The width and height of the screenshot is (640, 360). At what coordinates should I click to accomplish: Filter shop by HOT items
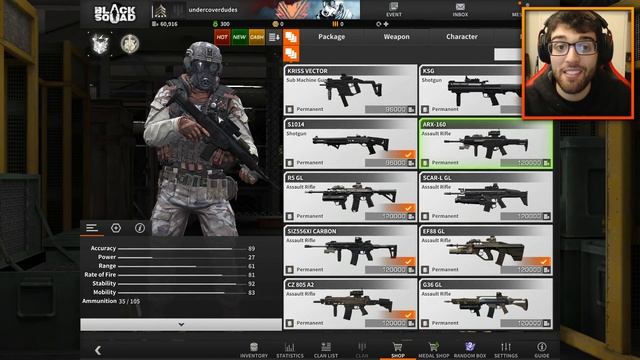click(222, 37)
